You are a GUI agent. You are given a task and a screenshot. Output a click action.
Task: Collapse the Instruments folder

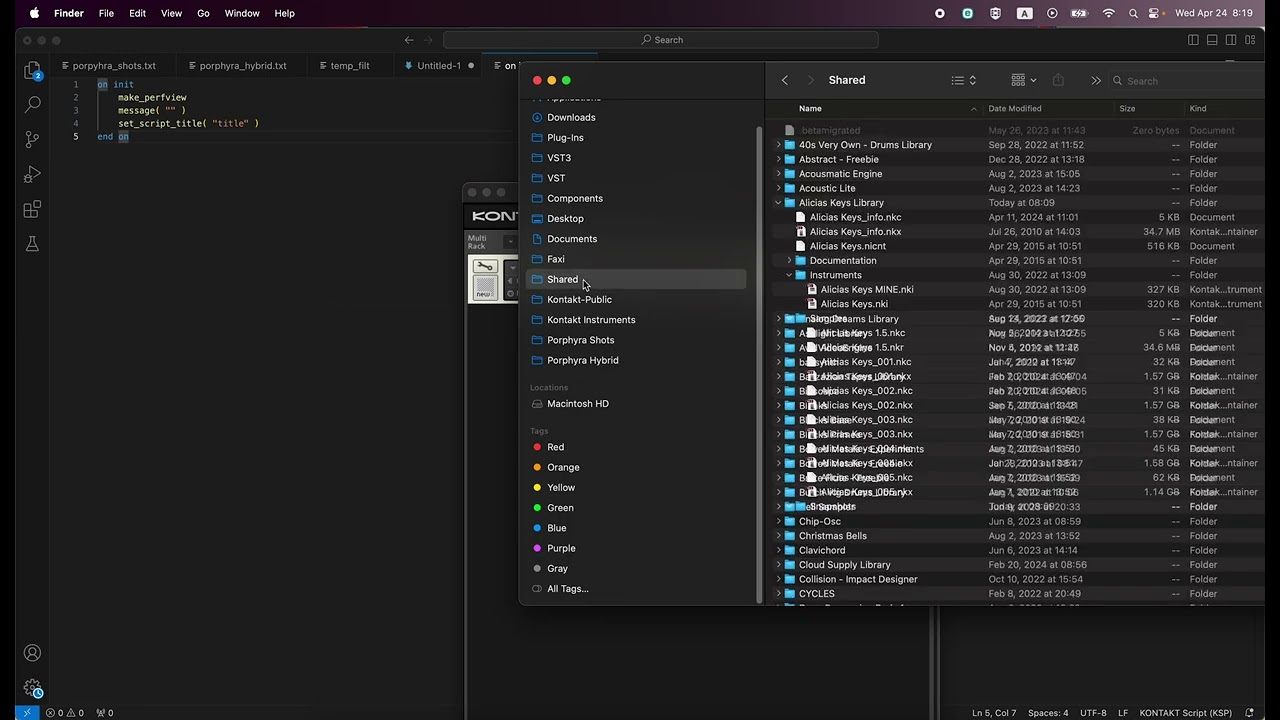(790, 275)
